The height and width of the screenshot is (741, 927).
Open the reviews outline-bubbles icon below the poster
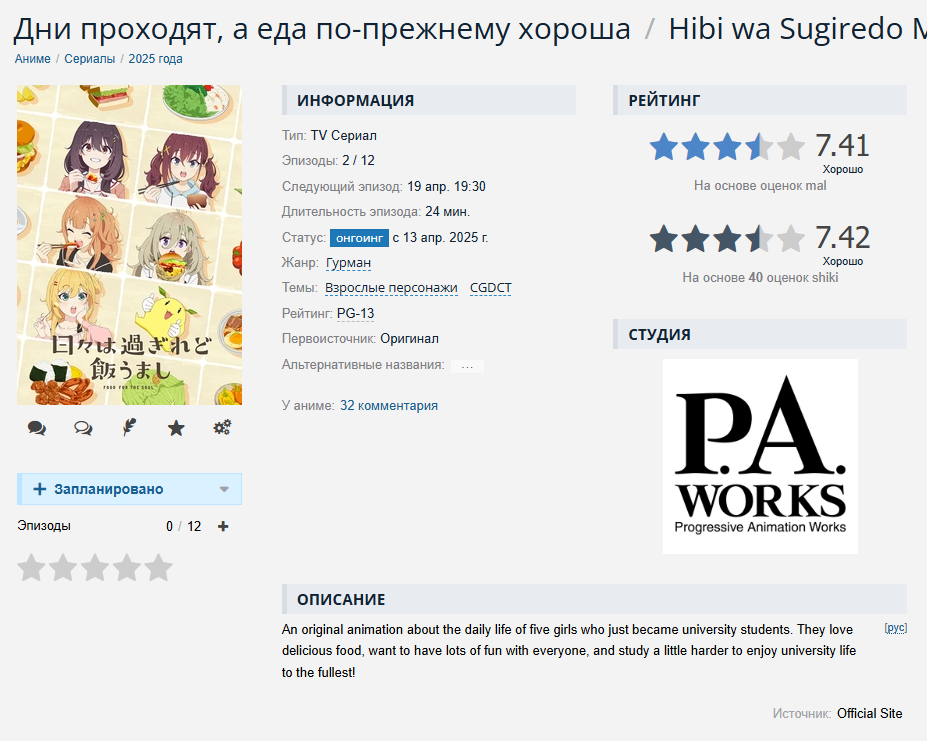tap(83, 428)
